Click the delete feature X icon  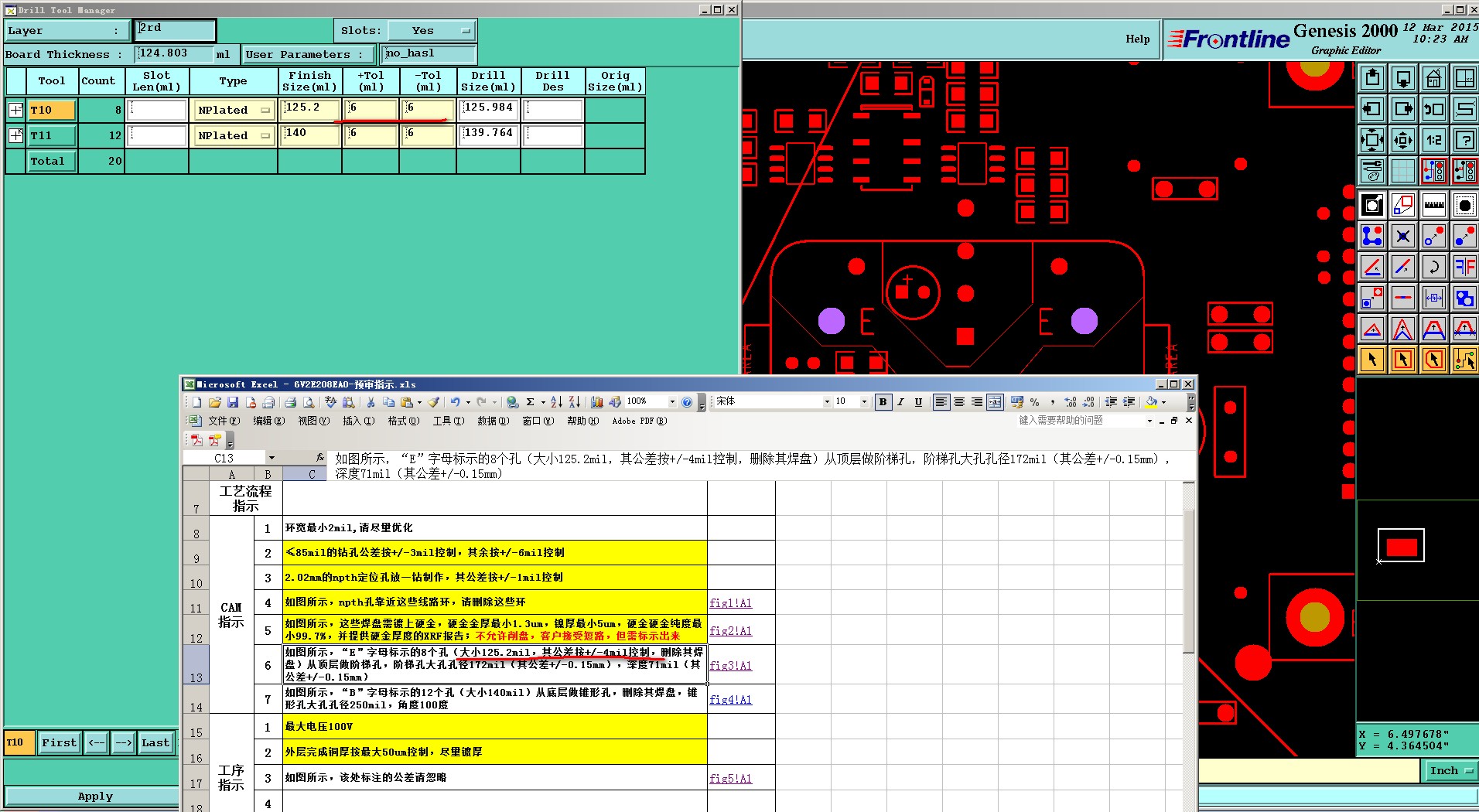click(x=1403, y=236)
